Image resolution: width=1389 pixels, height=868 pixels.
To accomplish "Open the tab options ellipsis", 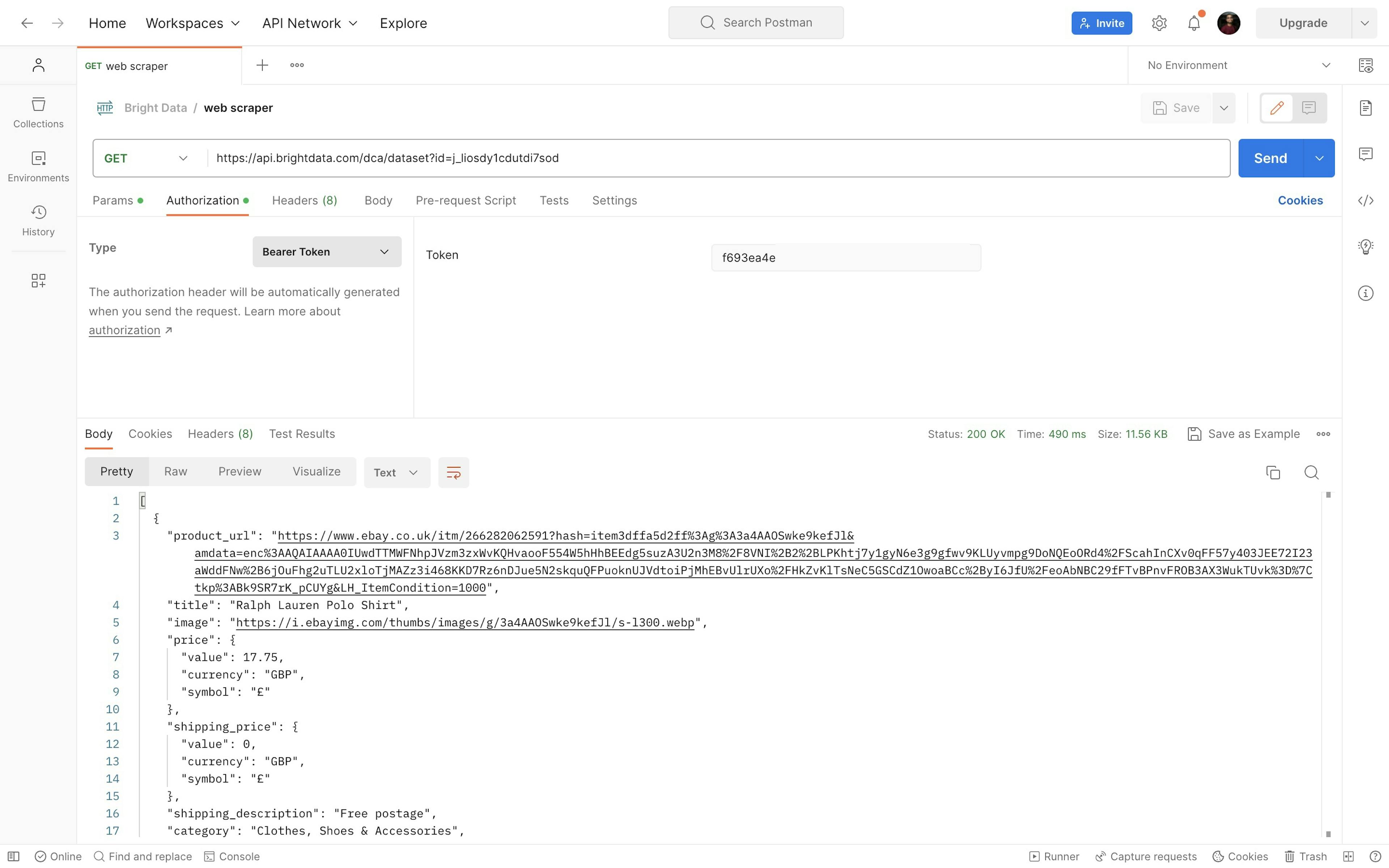I will point(297,65).
